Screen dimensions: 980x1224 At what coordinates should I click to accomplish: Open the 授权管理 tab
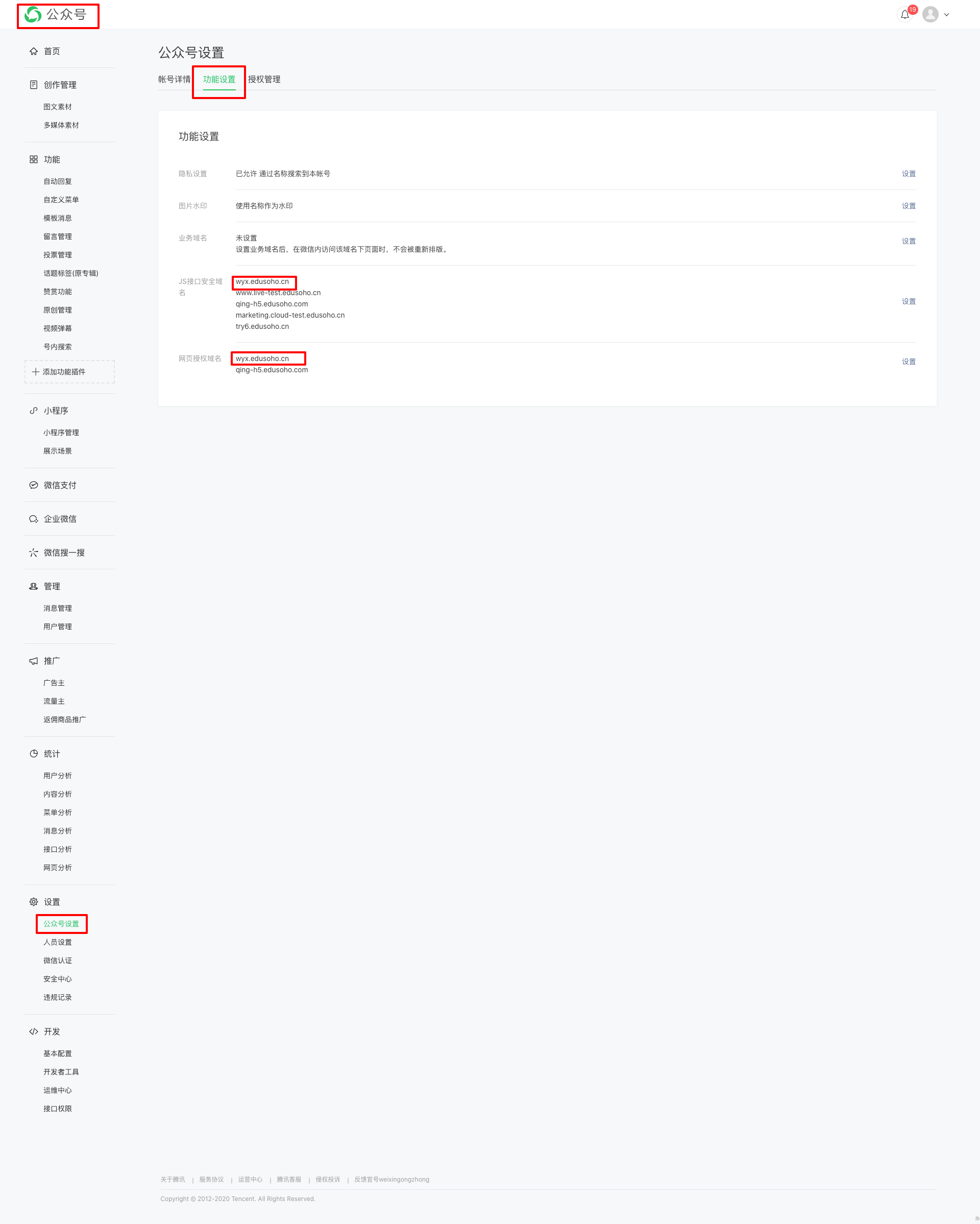(x=264, y=80)
